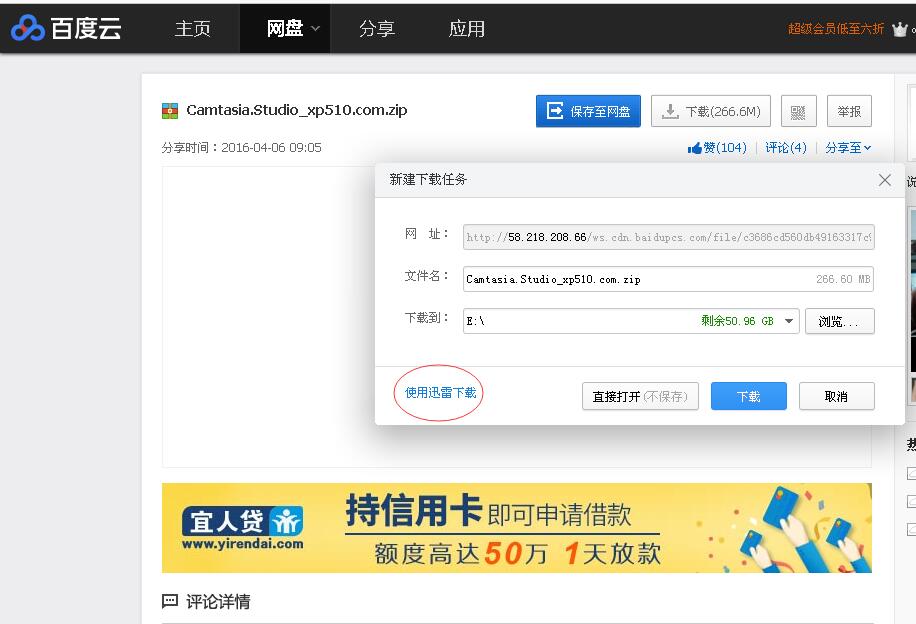
Task: Select 应用 in the navigation bar
Action: click(x=465, y=29)
